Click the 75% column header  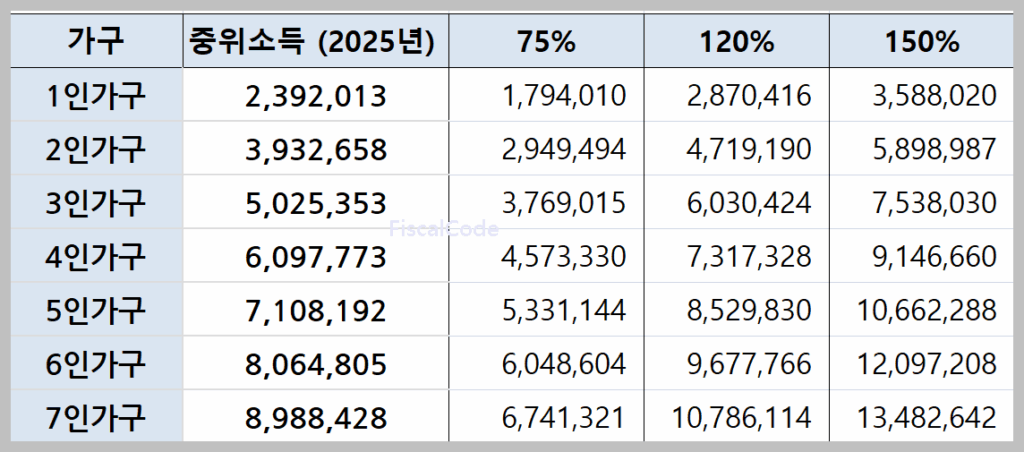[x=546, y=42]
